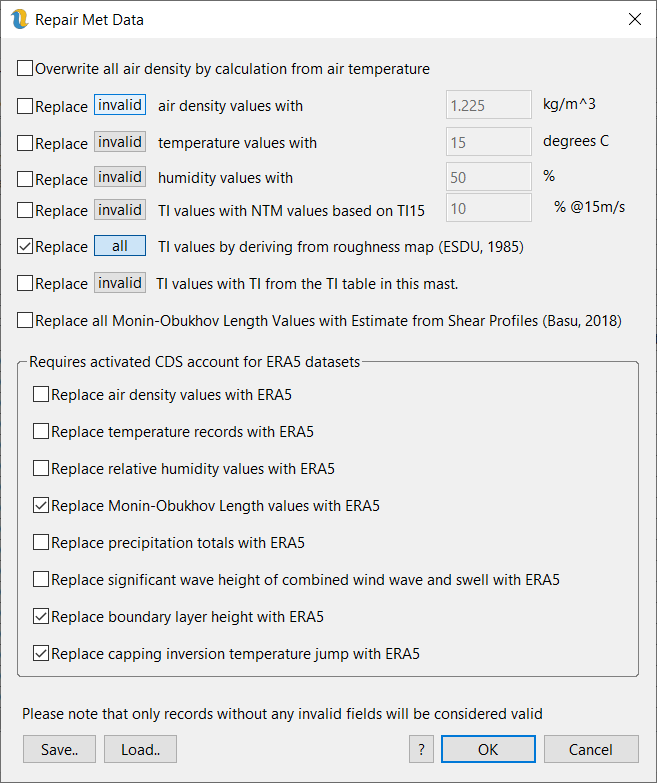Click the app icon in title bar
This screenshot has width=657, height=783.
[x=19, y=19]
